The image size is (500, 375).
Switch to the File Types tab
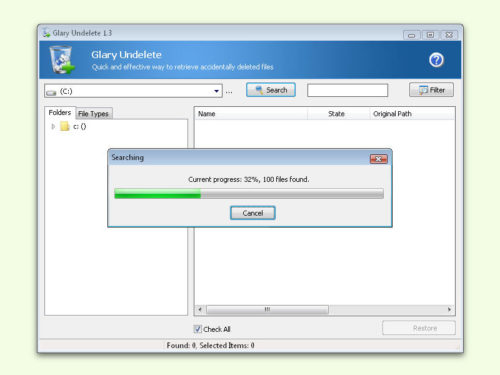pos(94,114)
